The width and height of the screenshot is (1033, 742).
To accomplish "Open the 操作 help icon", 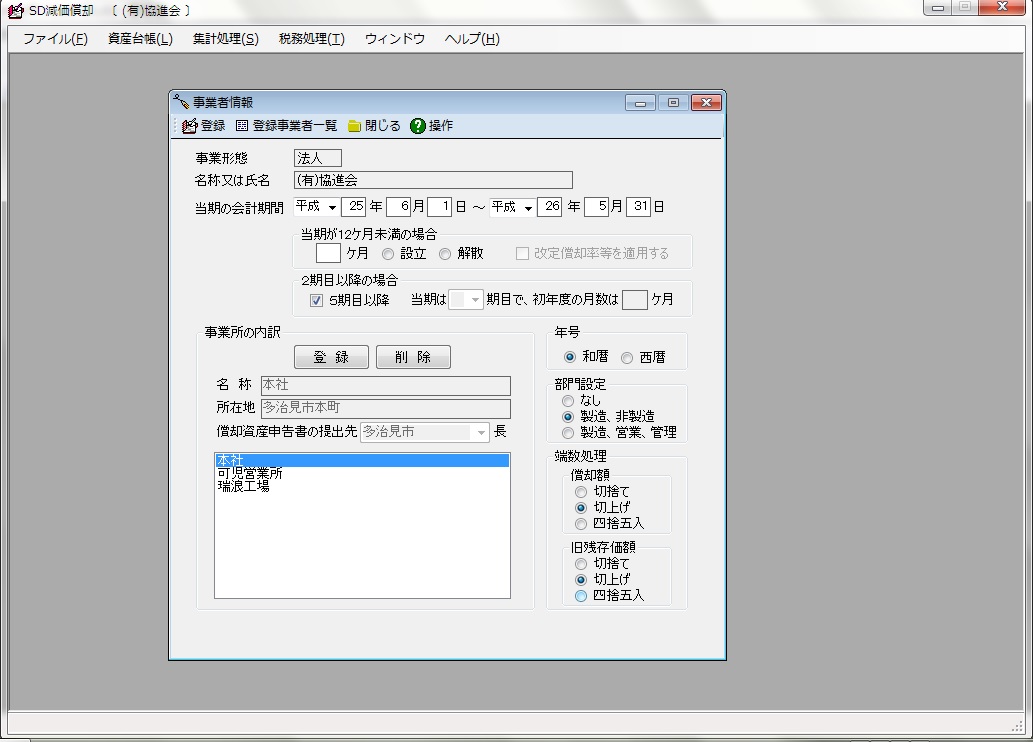I will click(418, 126).
